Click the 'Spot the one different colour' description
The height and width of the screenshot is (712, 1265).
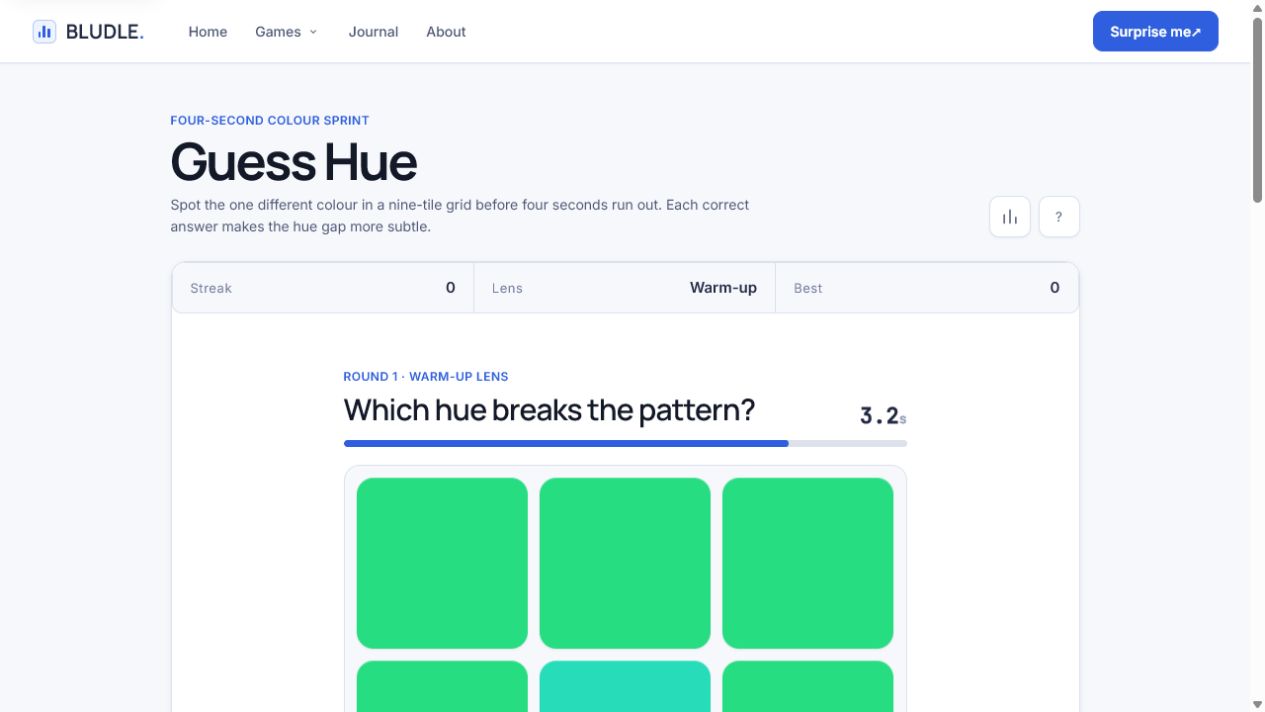460,216
